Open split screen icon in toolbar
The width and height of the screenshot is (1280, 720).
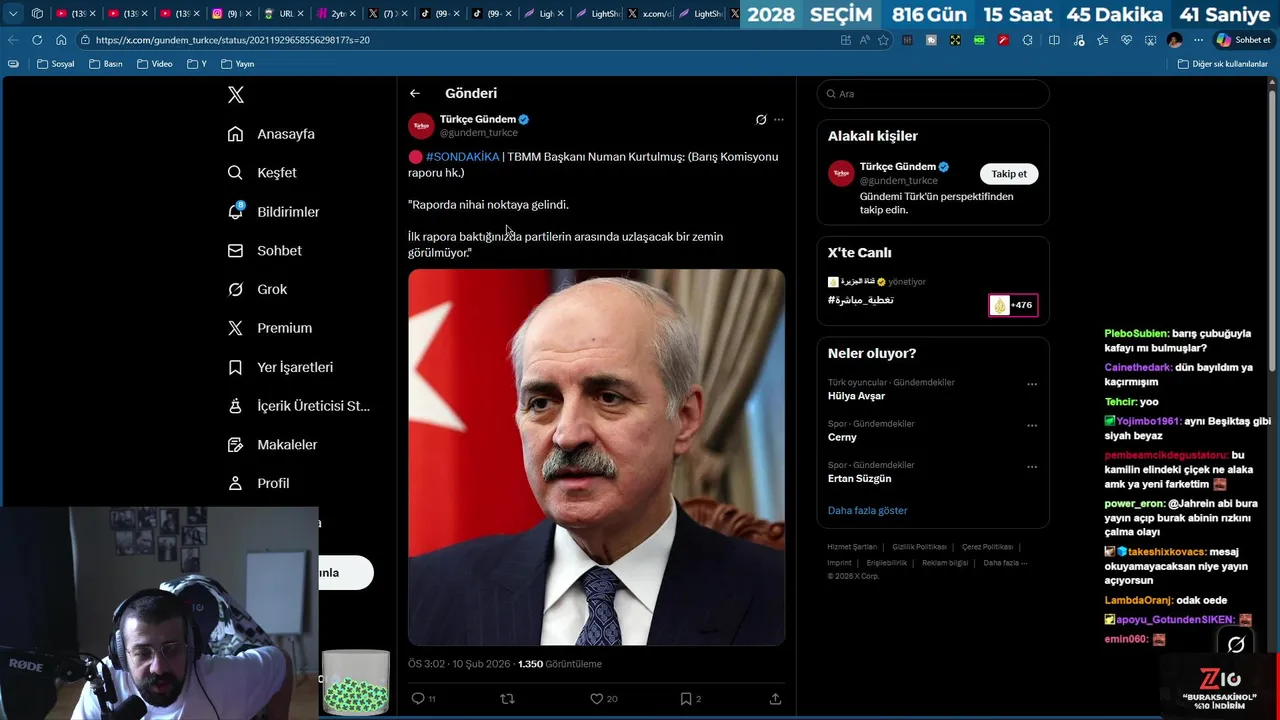[1054, 40]
